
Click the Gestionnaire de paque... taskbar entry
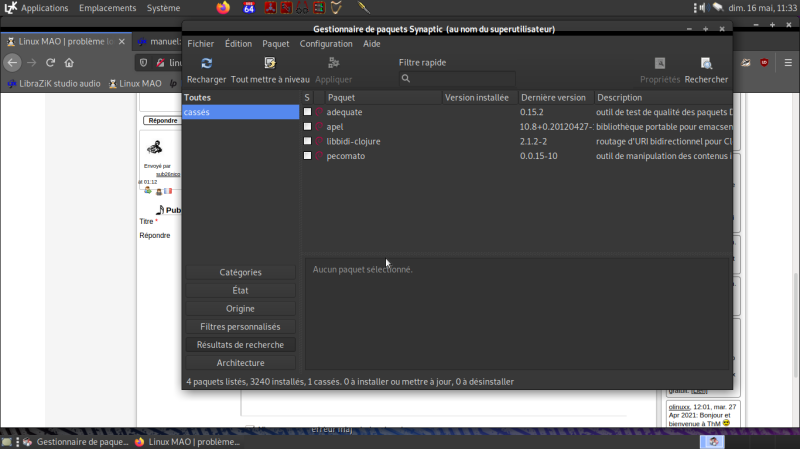76,442
